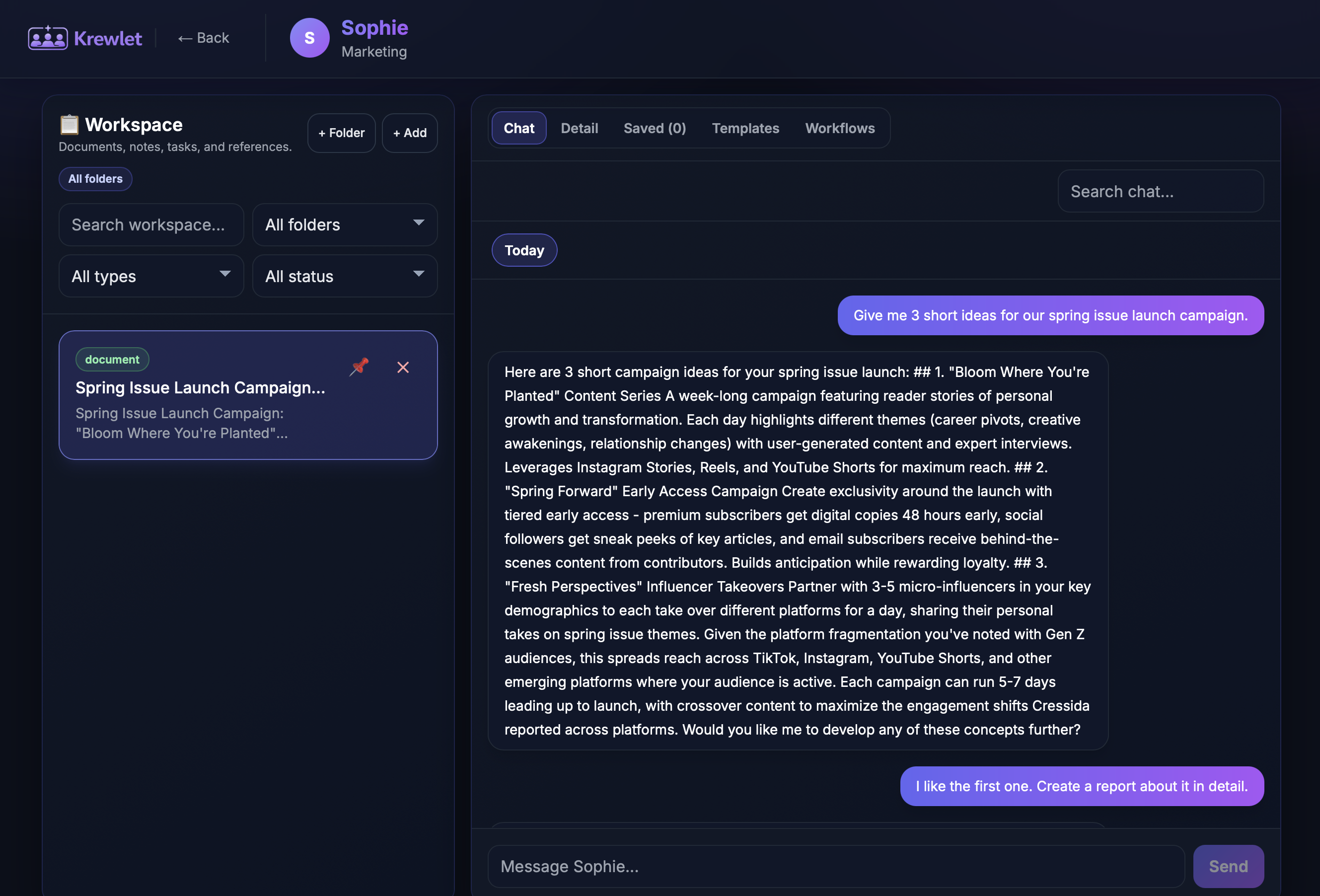Click the clipboard icon next to Workspace
Image resolution: width=1320 pixels, height=896 pixels.
(69, 124)
